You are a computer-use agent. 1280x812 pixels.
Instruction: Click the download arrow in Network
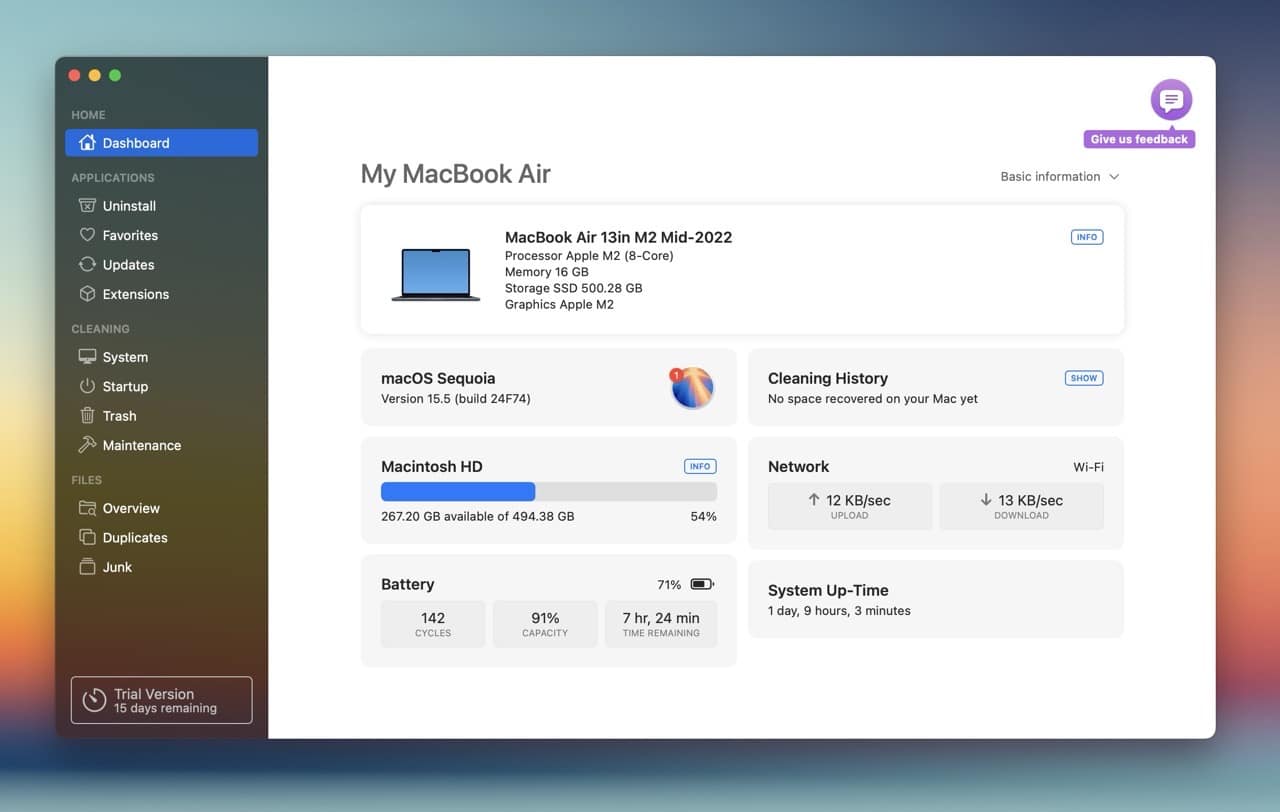click(x=986, y=500)
